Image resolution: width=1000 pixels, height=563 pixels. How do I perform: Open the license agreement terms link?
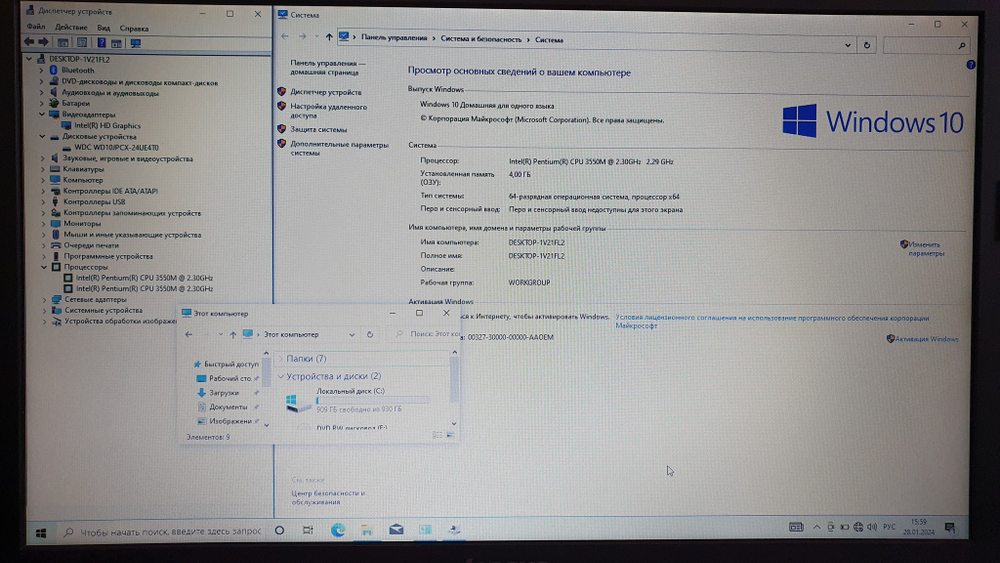(x=772, y=321)
